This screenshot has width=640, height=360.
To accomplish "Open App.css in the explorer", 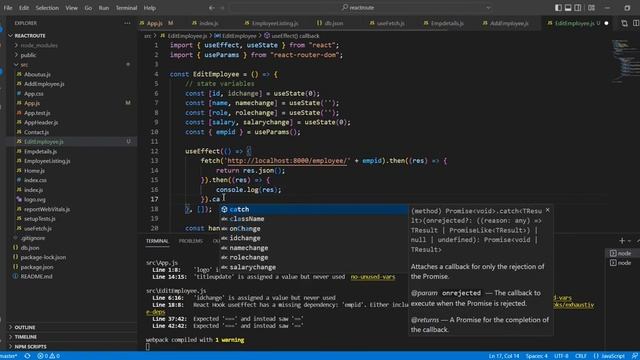I will (x=33, y=93).
